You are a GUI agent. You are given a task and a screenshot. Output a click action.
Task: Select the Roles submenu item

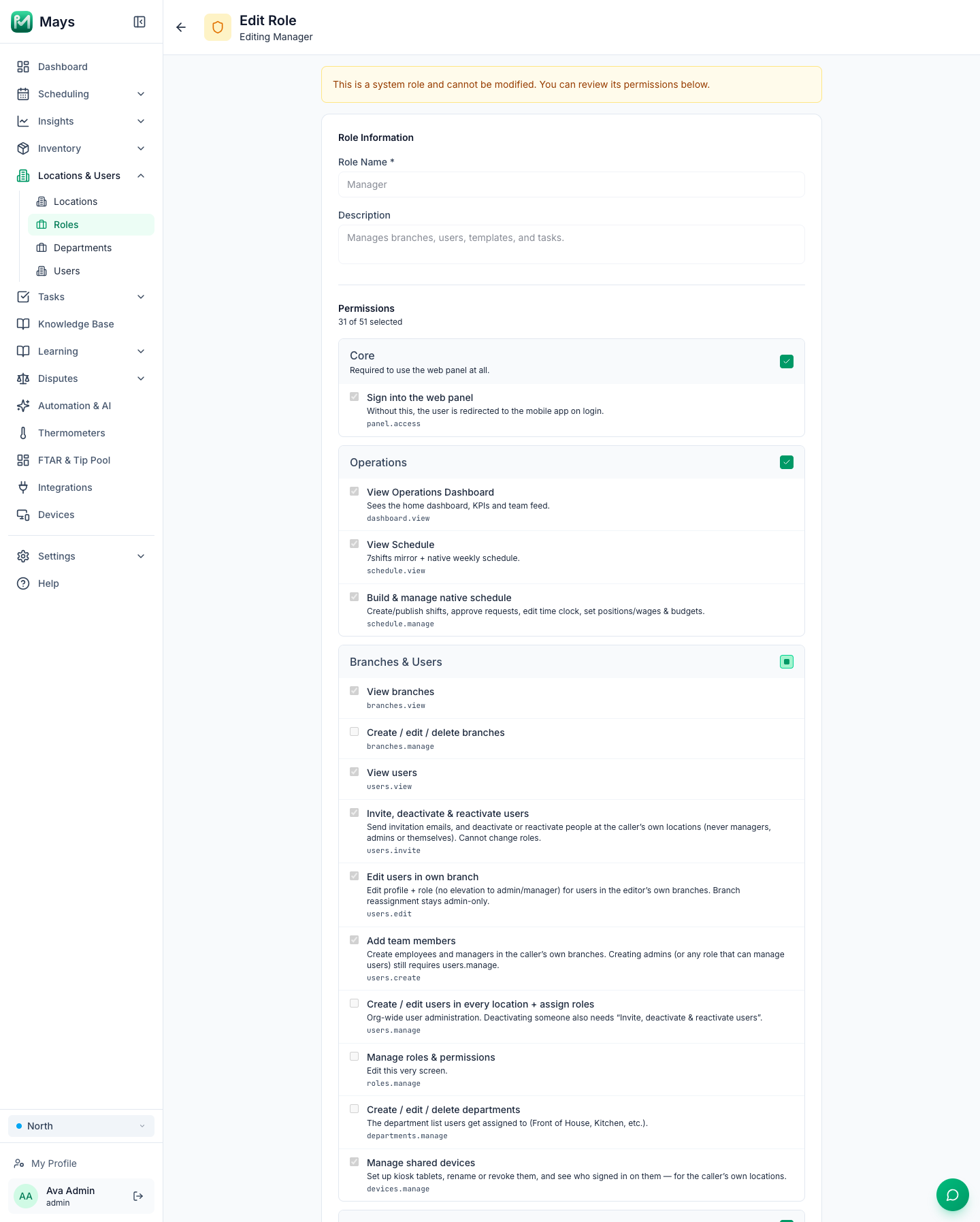[x=91, y=225]
